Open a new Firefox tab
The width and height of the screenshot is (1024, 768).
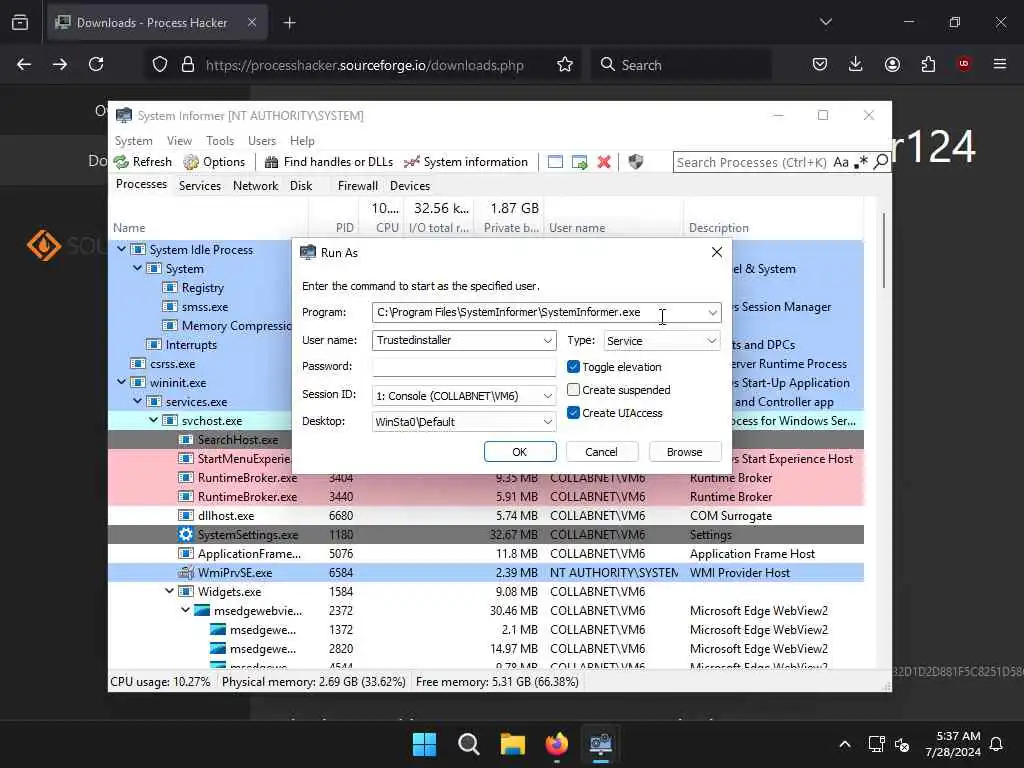point(289,23)
